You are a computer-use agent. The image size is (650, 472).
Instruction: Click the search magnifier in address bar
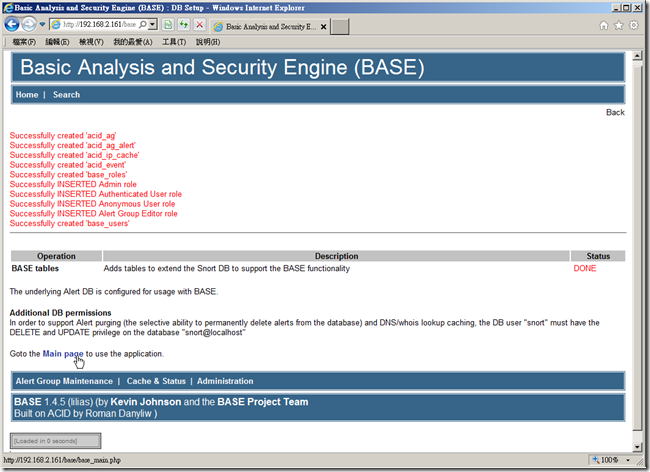tap(143, 24)
